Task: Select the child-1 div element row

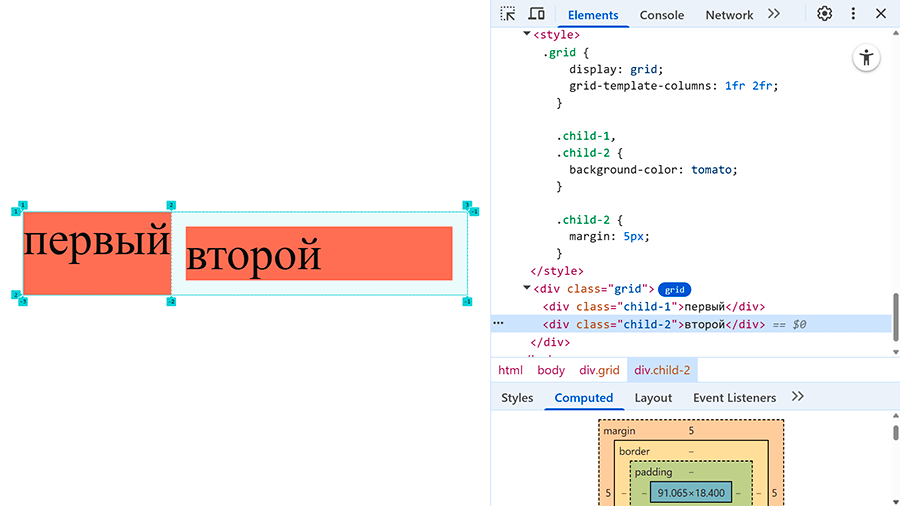Action: coord(654,306)
